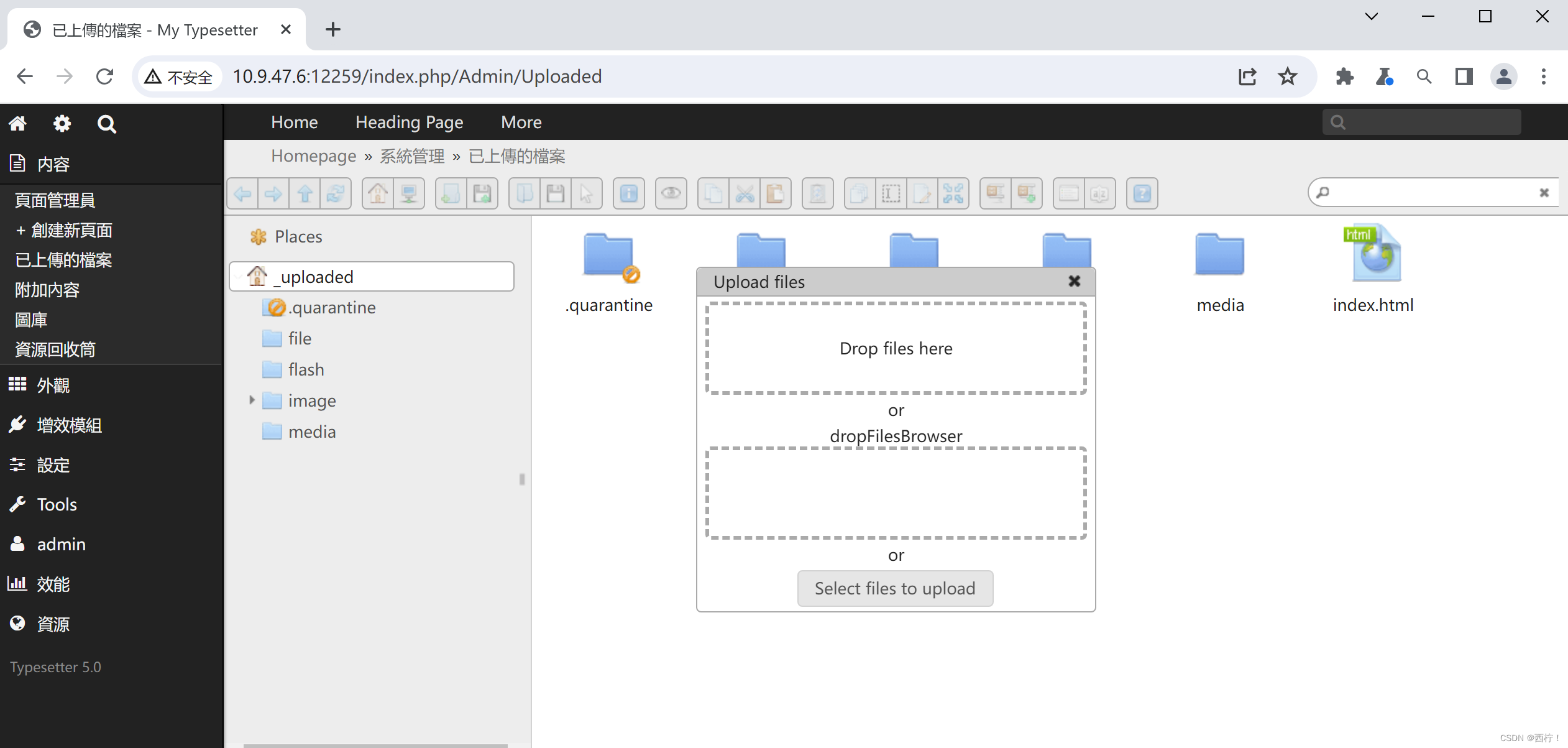Click the Copy icon

713,194
